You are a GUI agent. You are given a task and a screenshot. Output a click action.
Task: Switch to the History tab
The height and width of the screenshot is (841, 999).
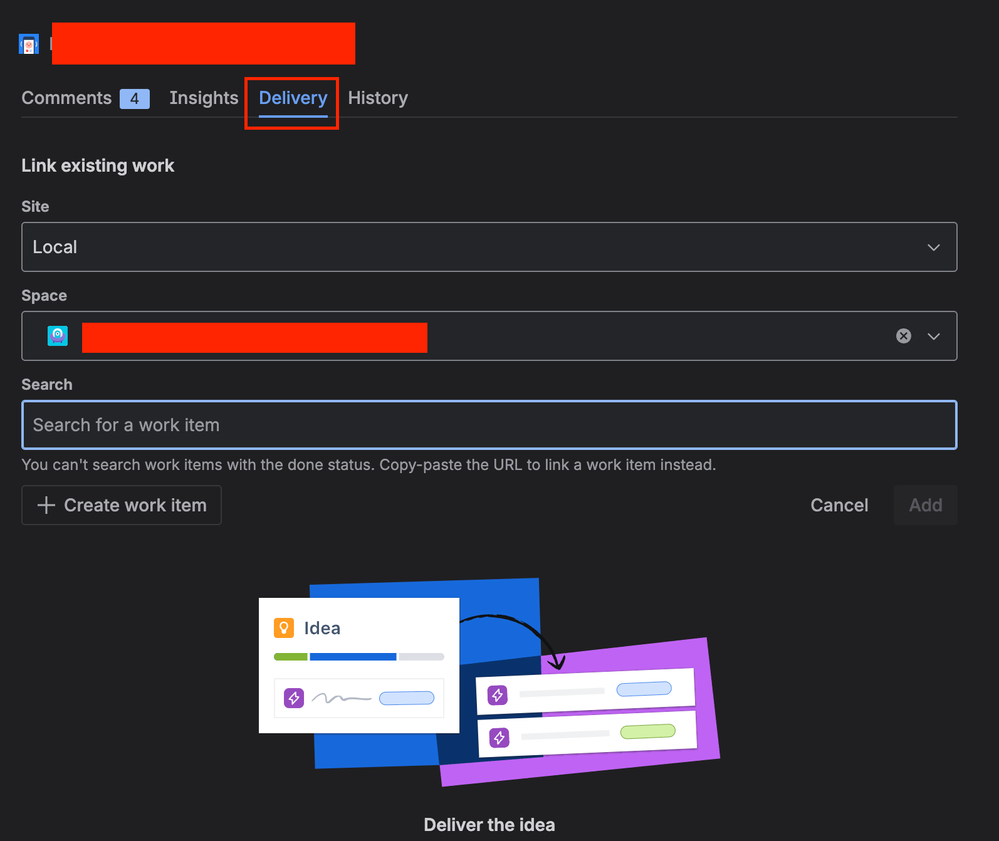point(377,97)
